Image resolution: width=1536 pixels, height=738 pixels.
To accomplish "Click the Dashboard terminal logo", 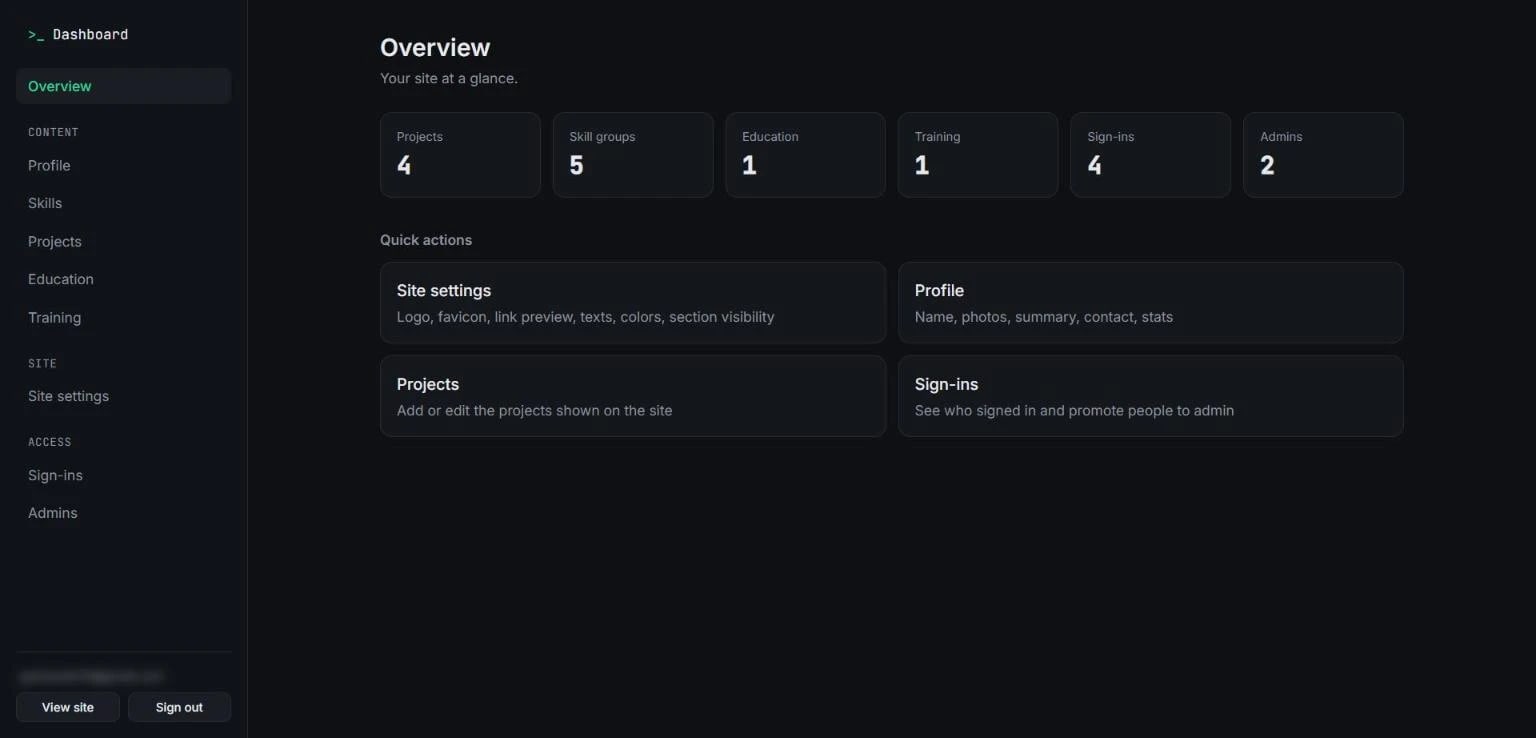I will click(78, 34).
